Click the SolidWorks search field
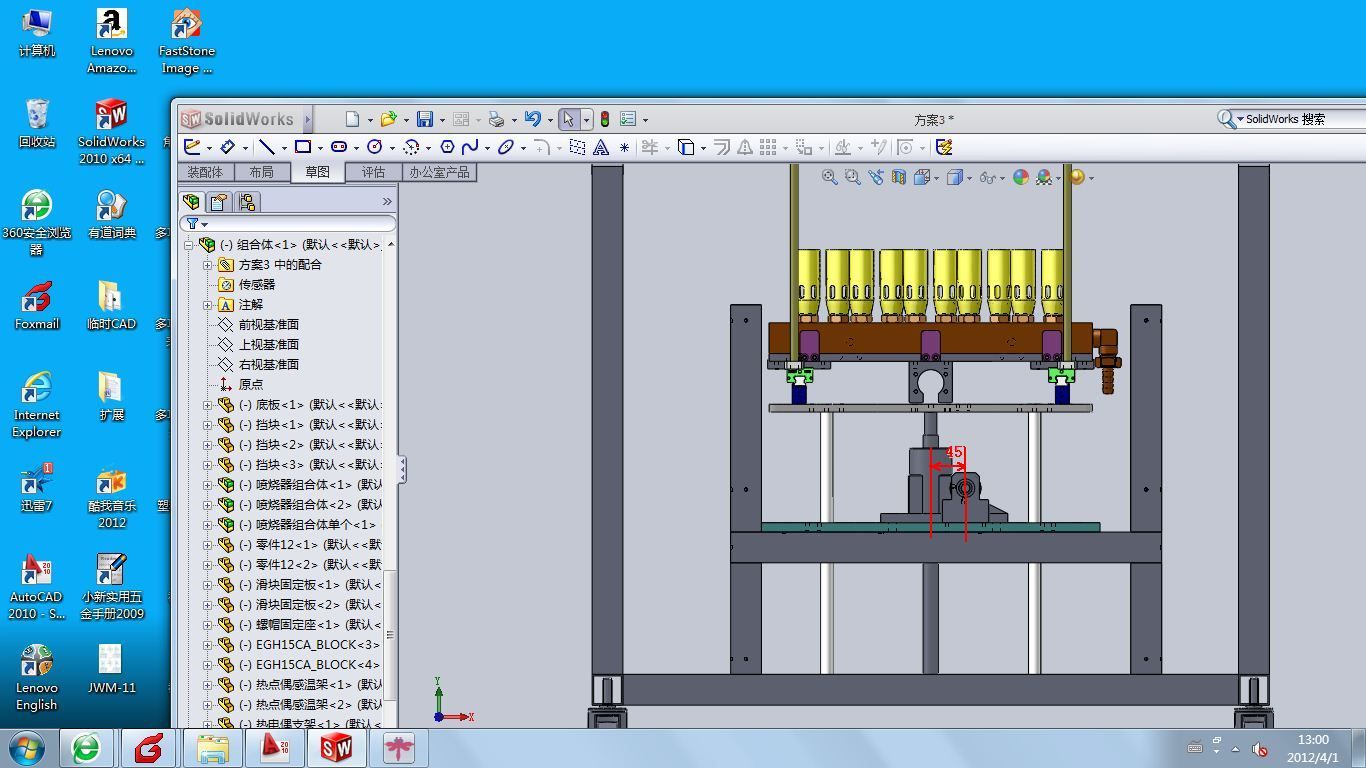 click(x=1300, y=119)
